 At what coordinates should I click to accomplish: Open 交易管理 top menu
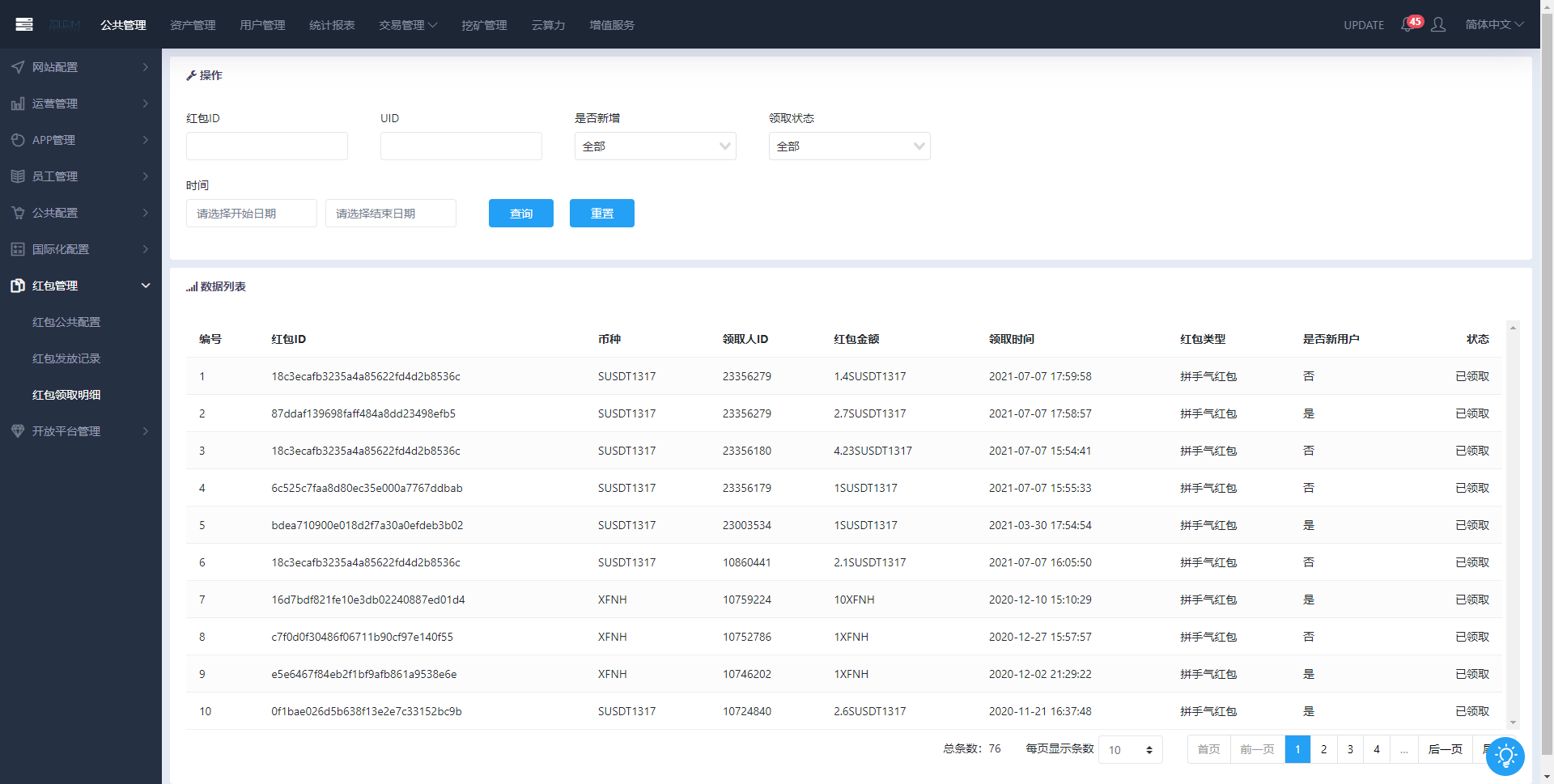(x=408, y=25)
